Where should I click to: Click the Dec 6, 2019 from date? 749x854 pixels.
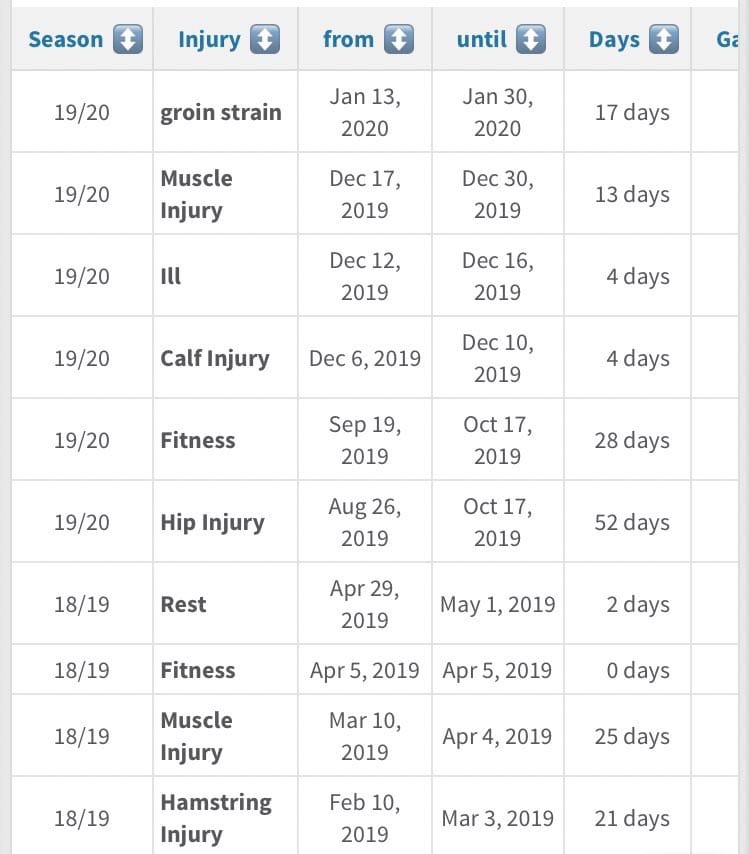click(x=365, y=358)
